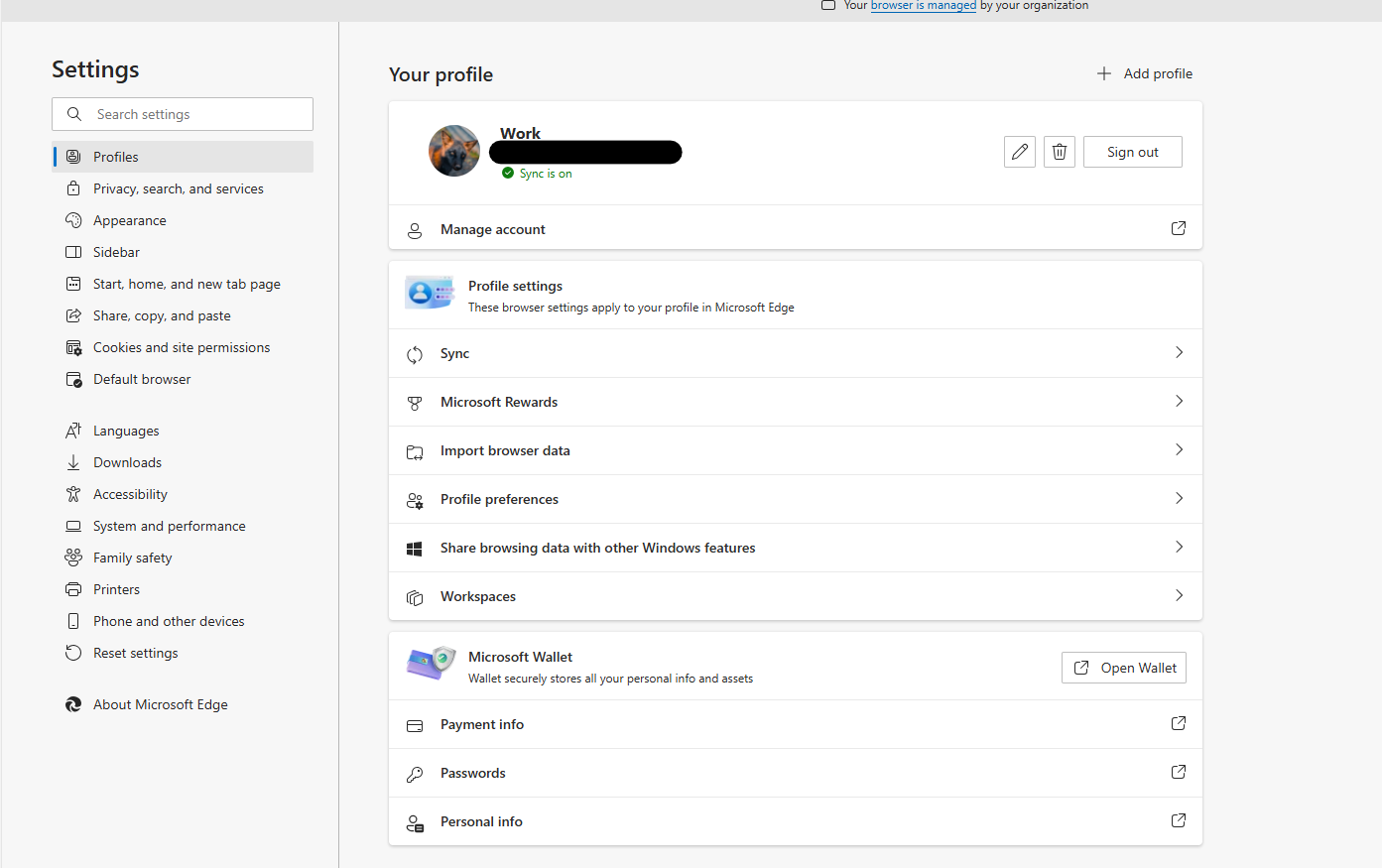Screen dimensions: 1382x868
Task: Click the Manage account external link icon
Action: 1179,228
